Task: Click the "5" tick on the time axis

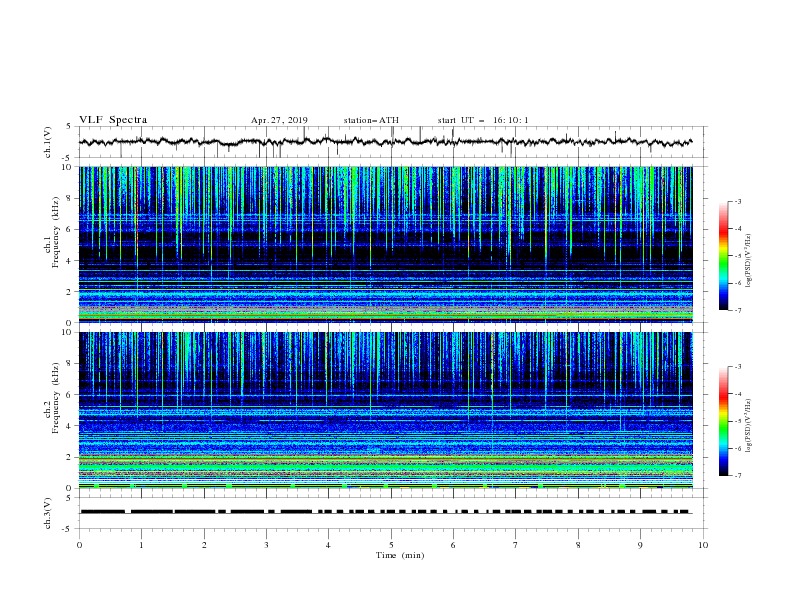Action: (x=391, y=545)
